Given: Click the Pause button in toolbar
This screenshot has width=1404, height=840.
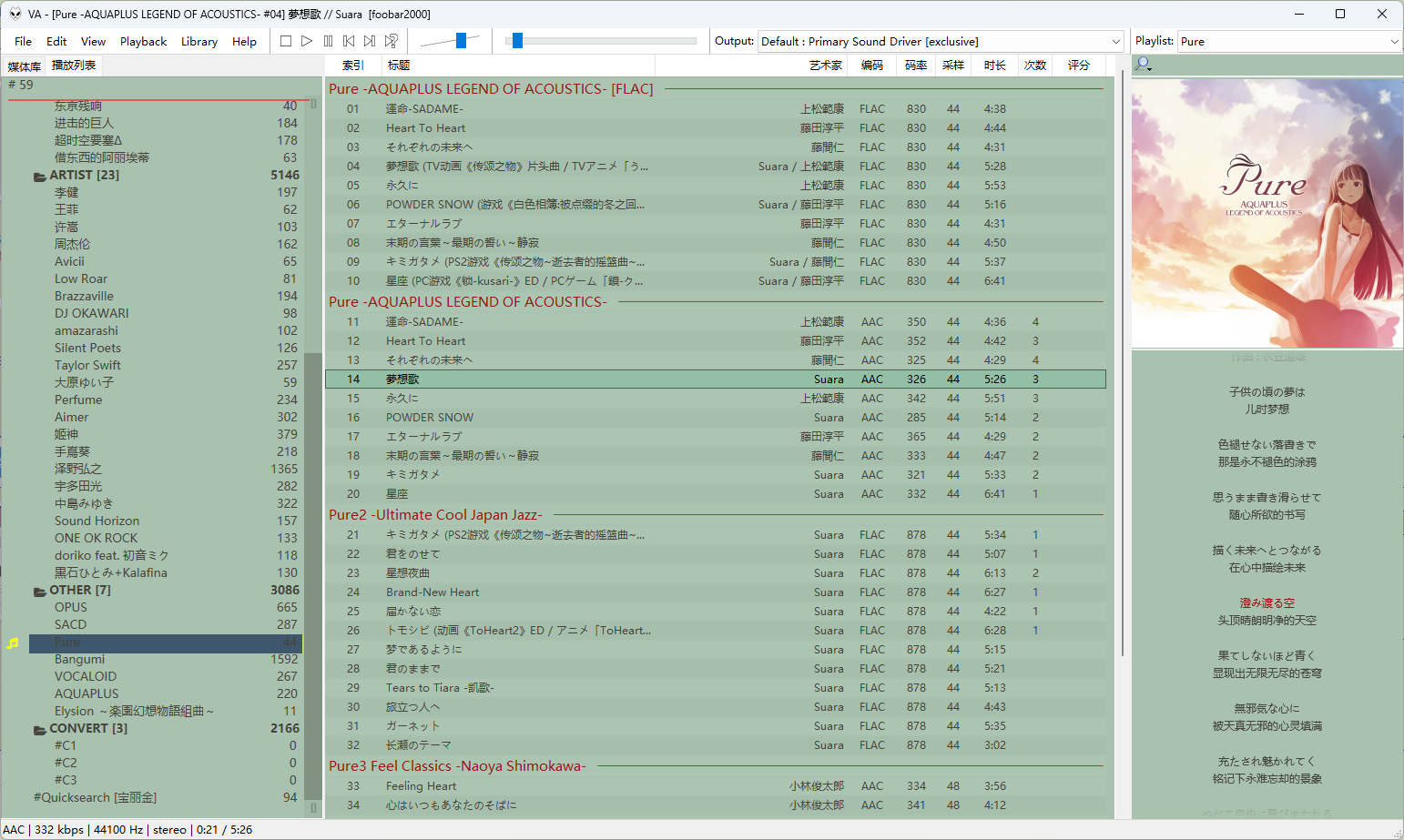Looking at the screenshot, I should (x=328, y=41).
